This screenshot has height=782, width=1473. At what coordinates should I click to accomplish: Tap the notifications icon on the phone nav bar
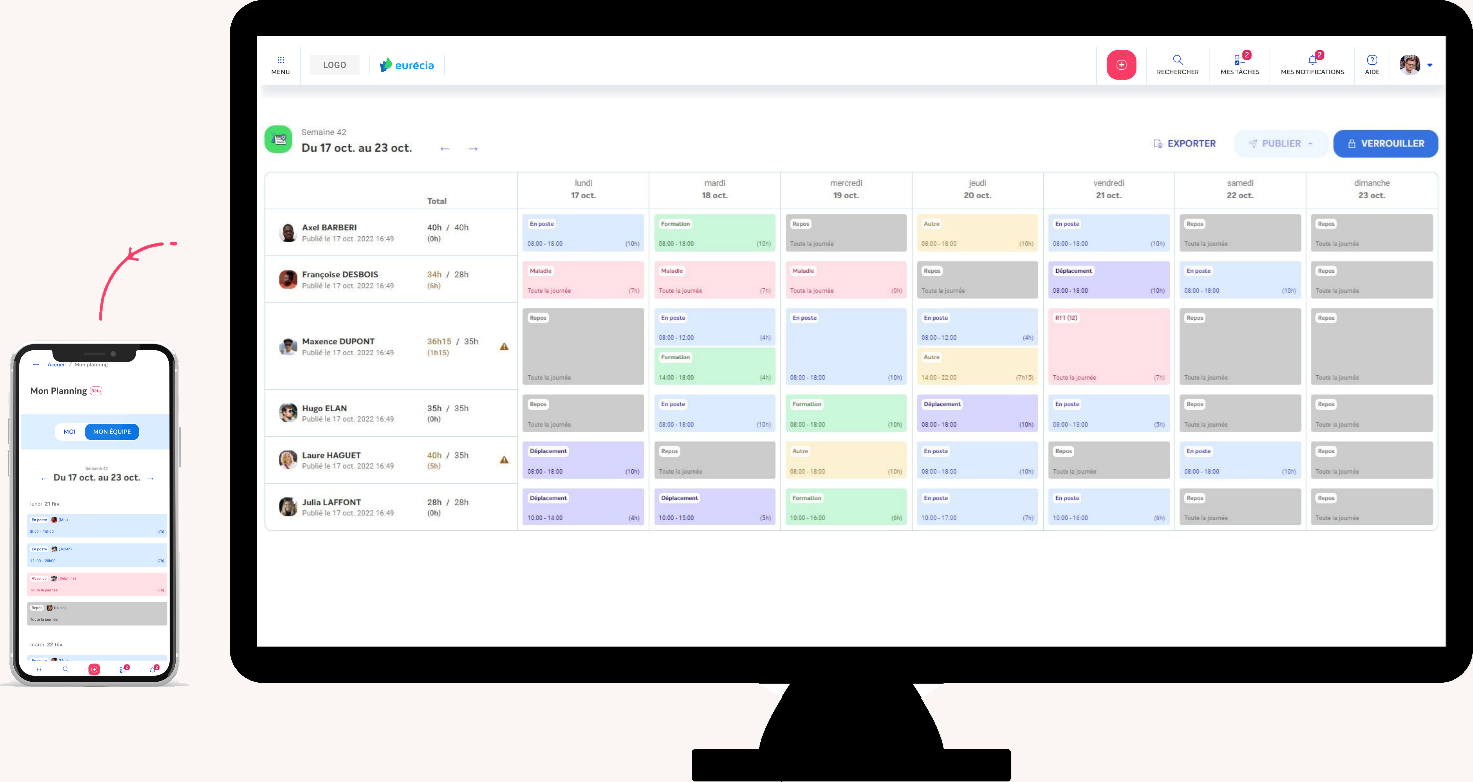[x=153, y=670]
